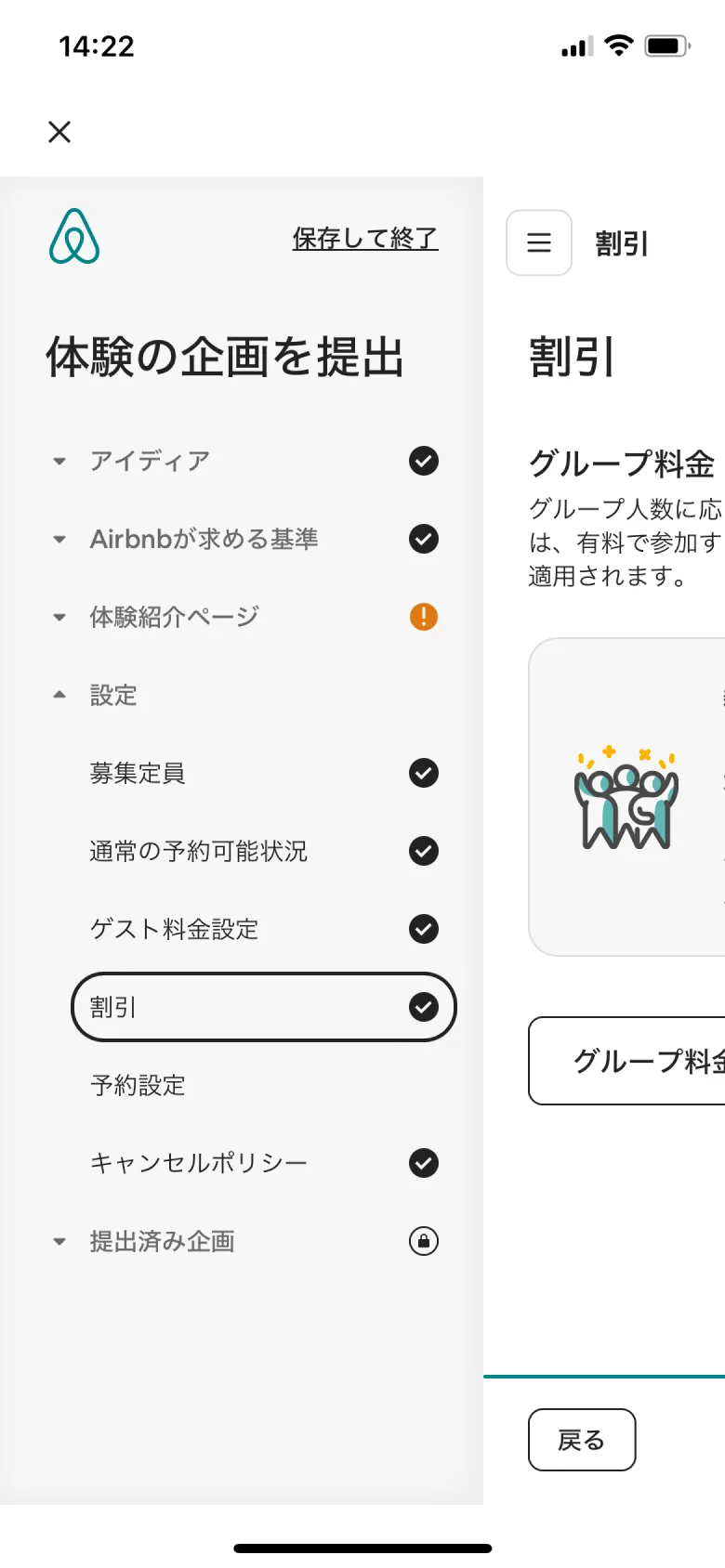Click the 保存して終了 link
The width and height of the screenshot is (725, 1568).
pos(364,239)
